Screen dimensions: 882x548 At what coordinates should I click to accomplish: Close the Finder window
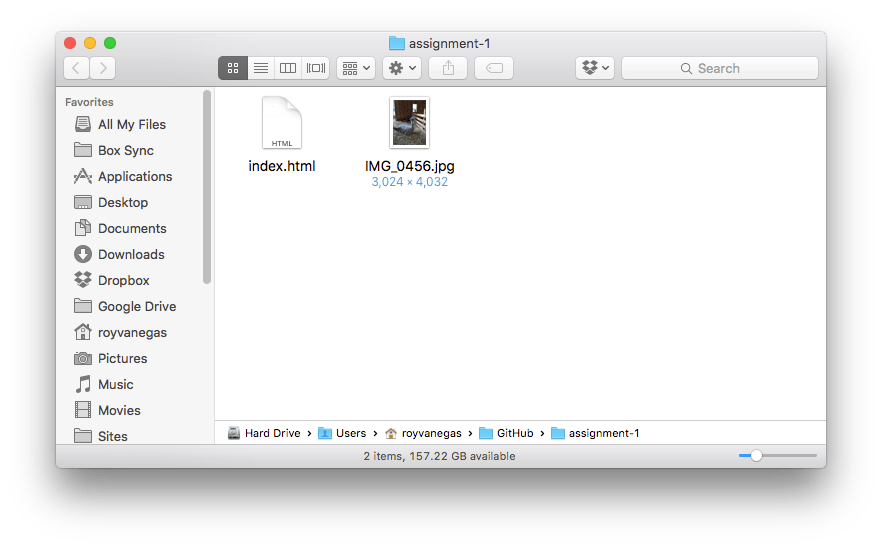point(70,43)
